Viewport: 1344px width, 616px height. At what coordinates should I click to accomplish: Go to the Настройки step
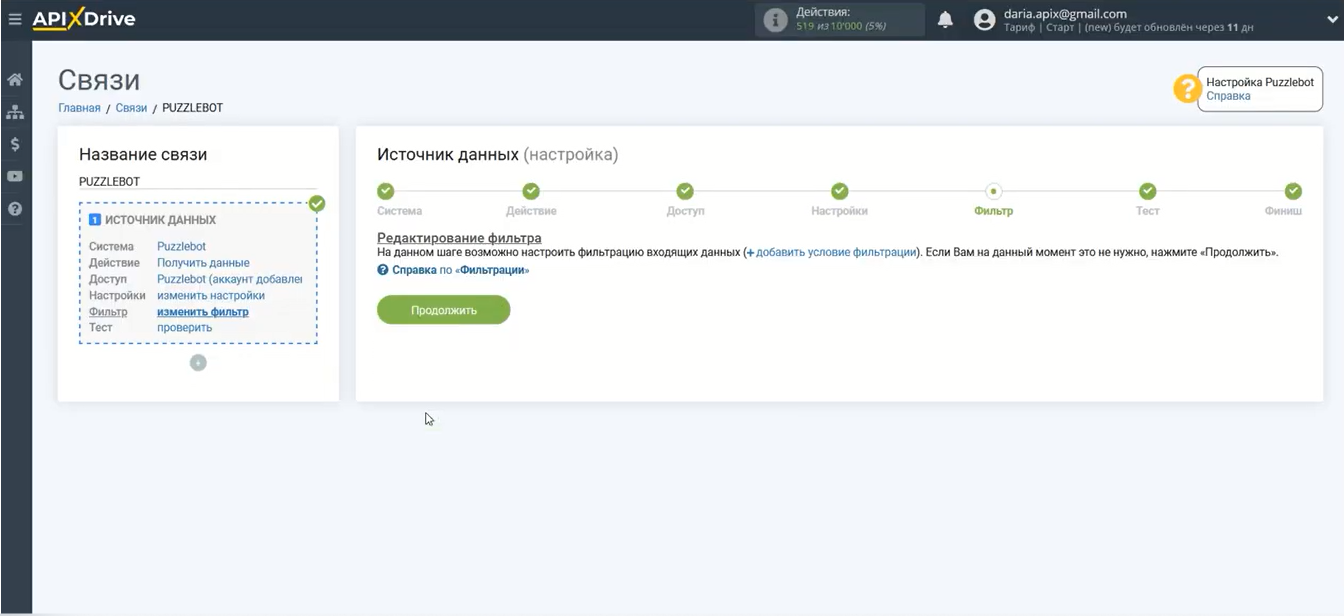pos(839,191)
